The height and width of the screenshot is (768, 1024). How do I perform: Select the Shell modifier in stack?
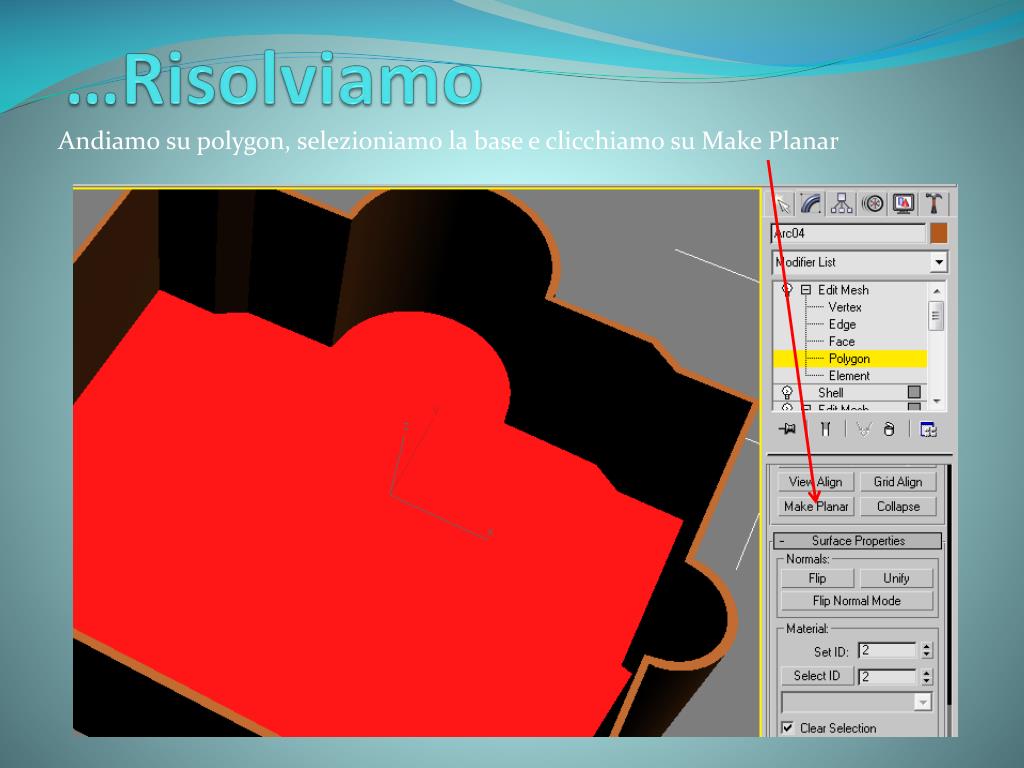point(831,392)
